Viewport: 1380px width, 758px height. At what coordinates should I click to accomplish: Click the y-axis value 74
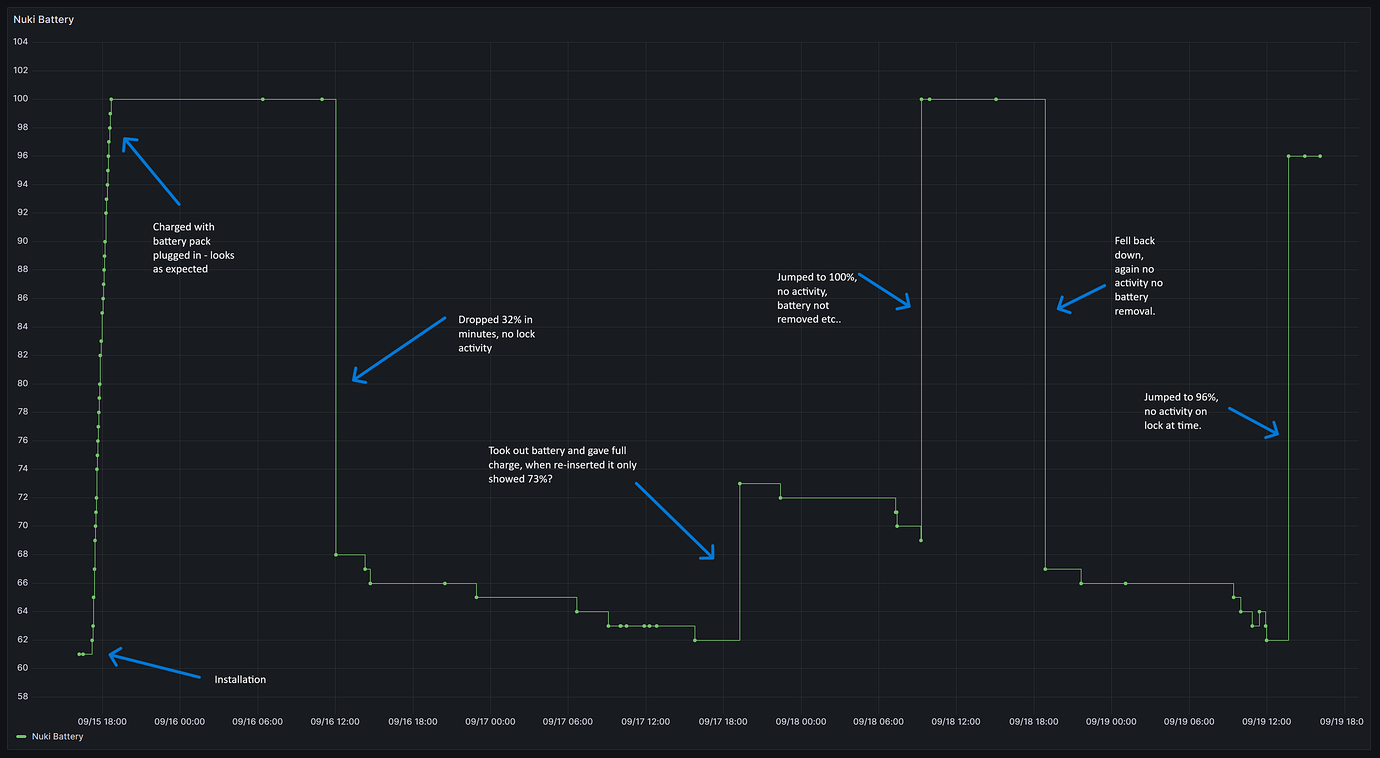click(22, 469)
